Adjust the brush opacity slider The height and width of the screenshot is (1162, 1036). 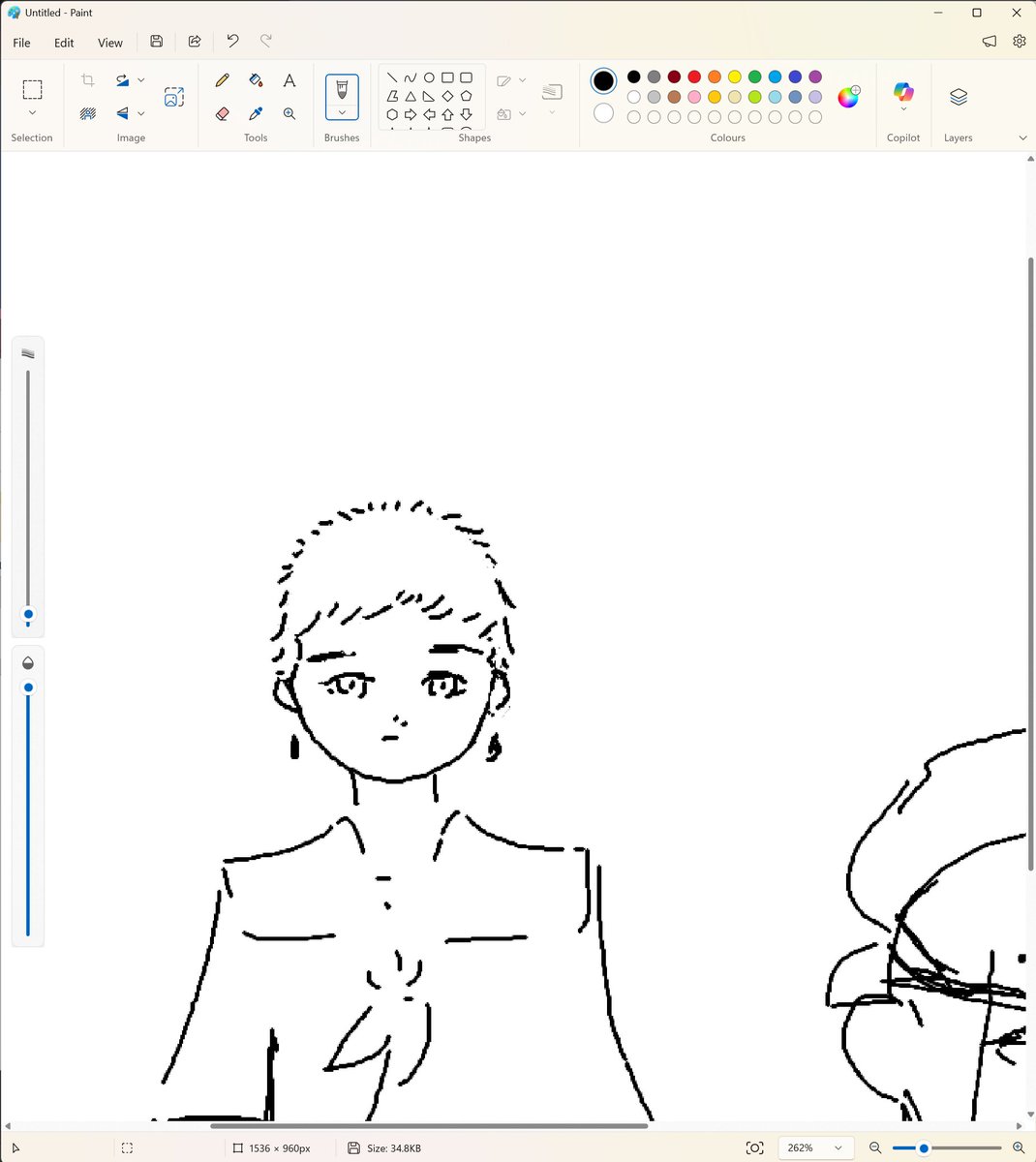[28, 688]
